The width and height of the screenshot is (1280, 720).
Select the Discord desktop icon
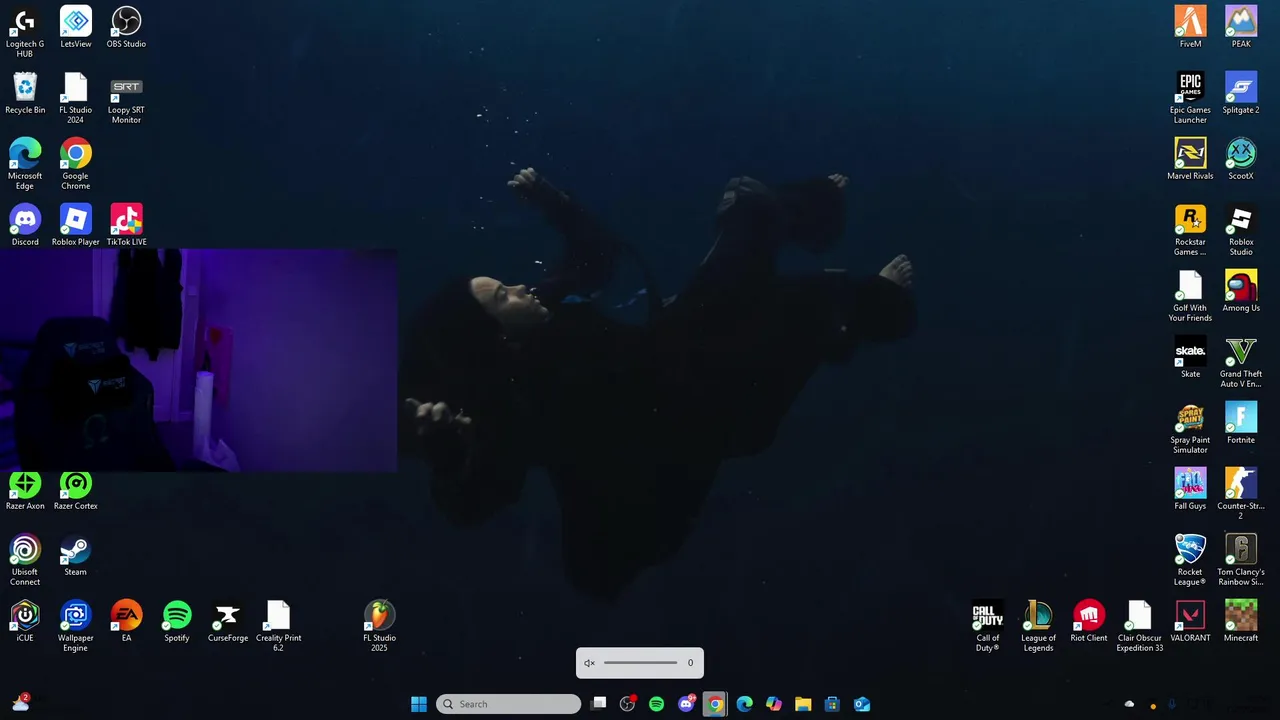tap(25, 225)
